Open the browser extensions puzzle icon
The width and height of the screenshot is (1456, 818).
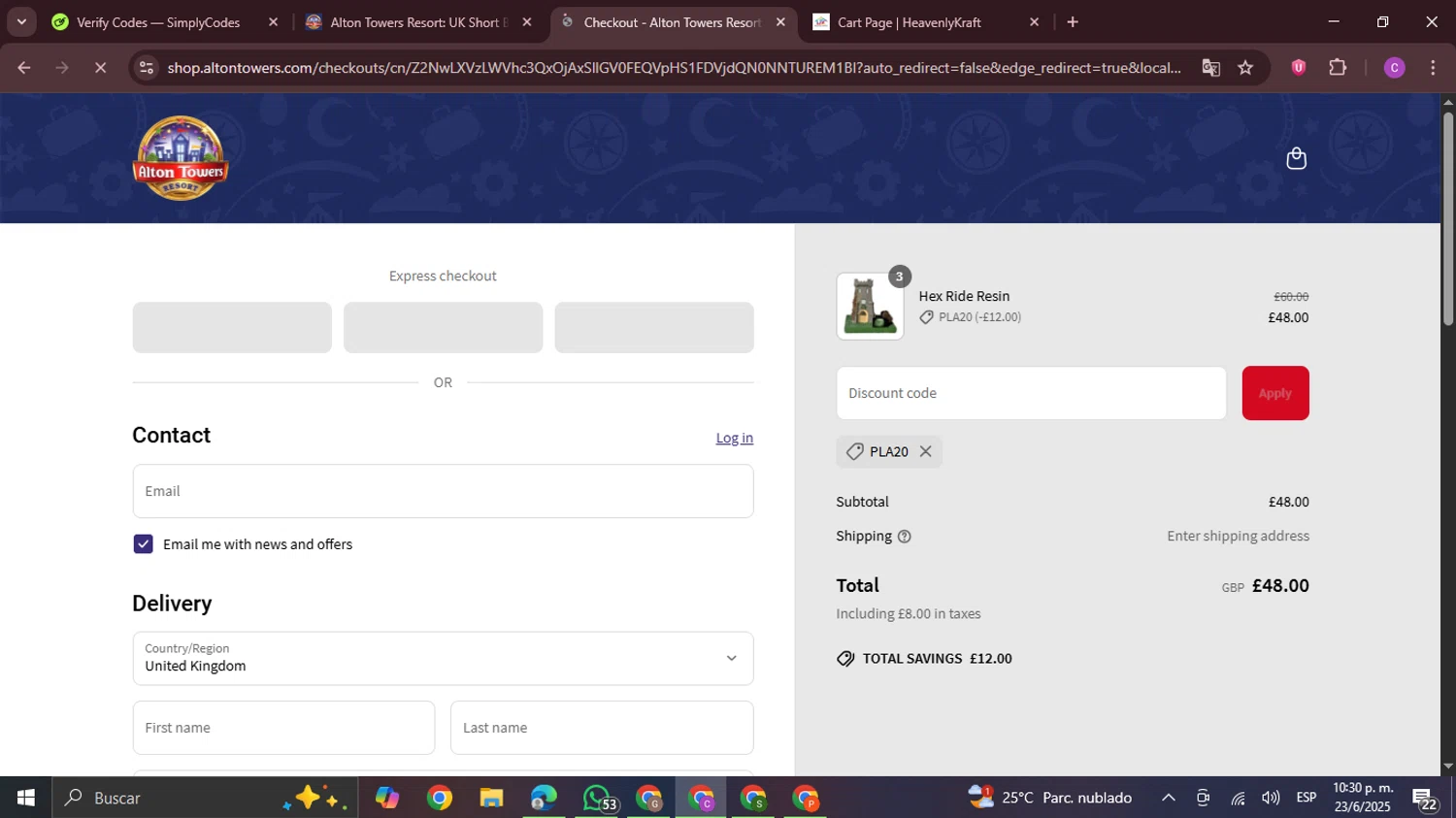click(1338, 67)
